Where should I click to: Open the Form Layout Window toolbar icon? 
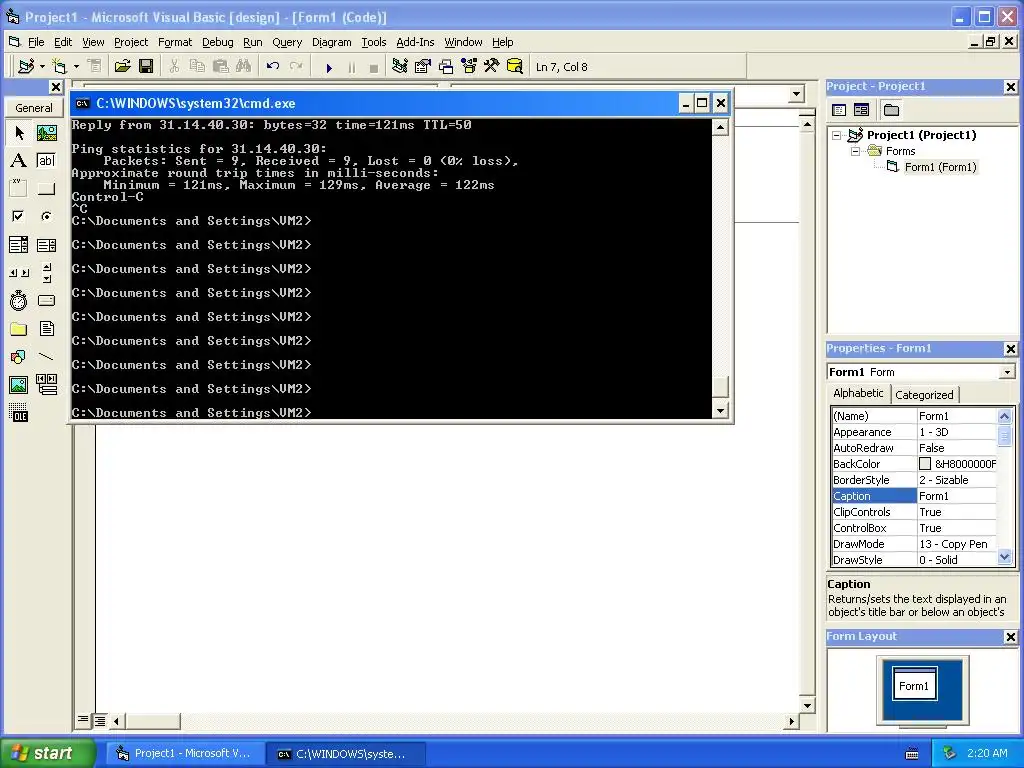click(446, 67)
